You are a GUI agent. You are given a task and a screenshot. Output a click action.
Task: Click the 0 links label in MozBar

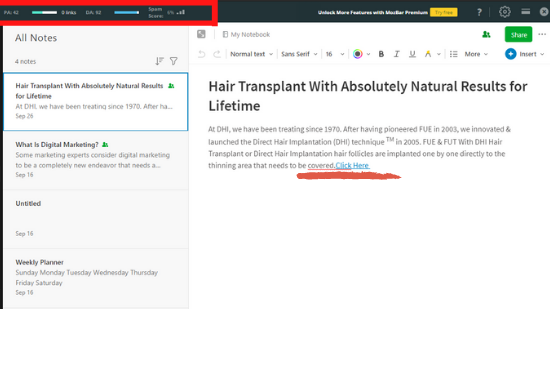coord(69,12)
